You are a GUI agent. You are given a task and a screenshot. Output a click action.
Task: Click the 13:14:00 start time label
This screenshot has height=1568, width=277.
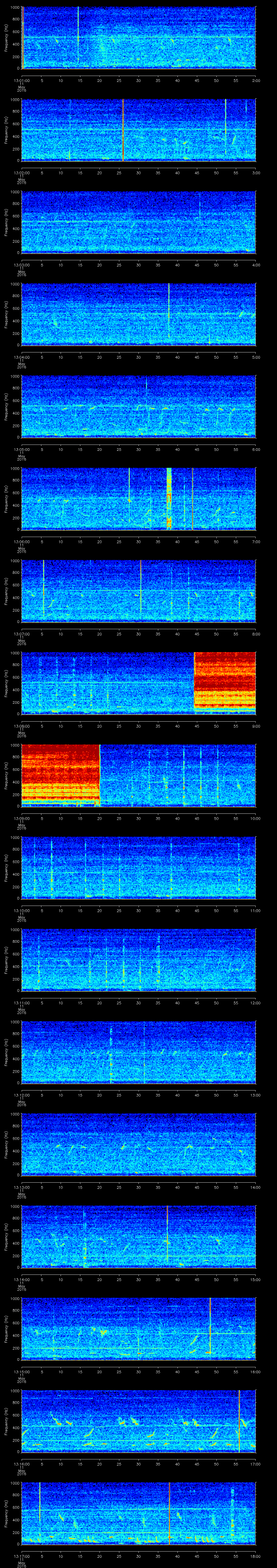[21, 1279]
